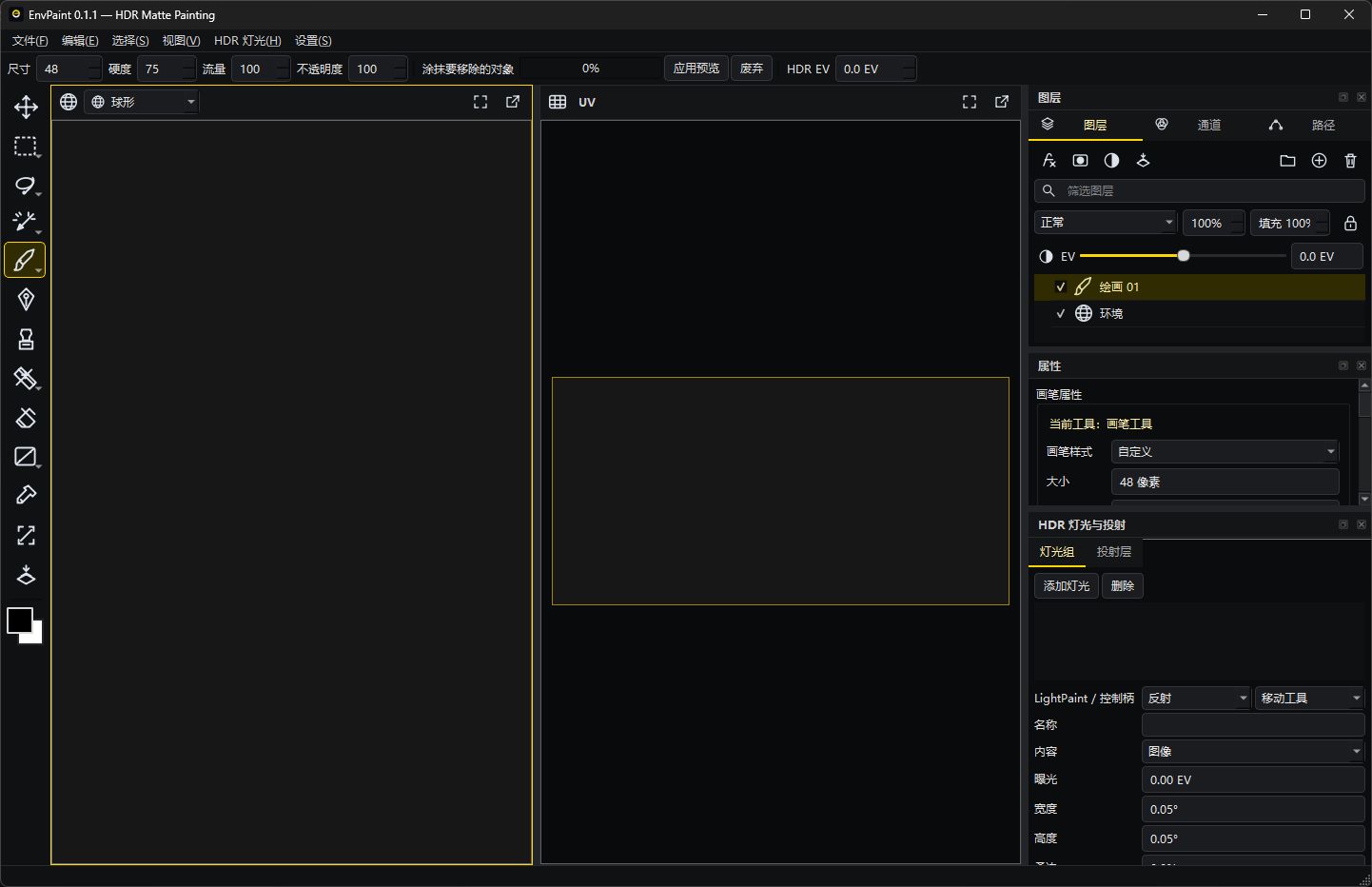This screenshot has width=1372, height=887.
Task: Select the 绘画 01 layer name
Action: 1119,287
